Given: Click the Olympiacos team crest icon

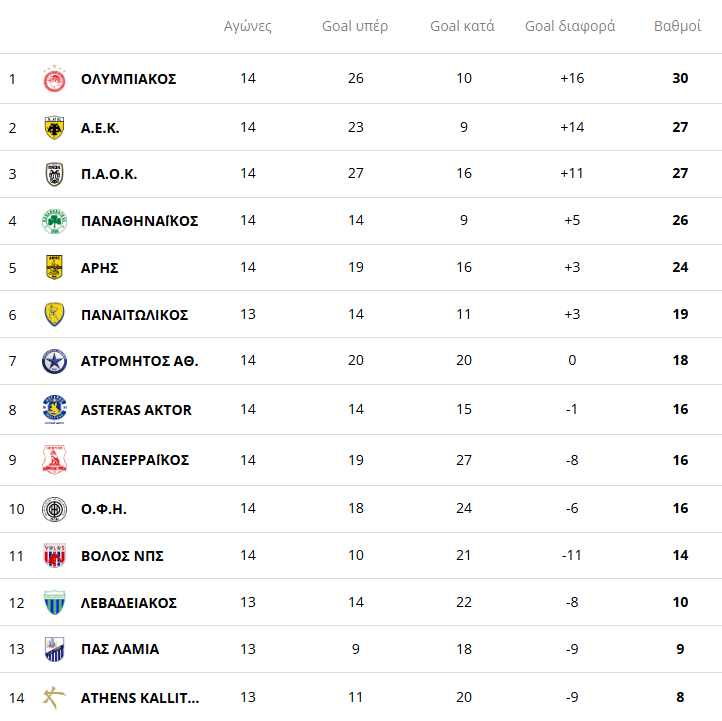Looking at the screenshot, I should (x=54, y=79).
